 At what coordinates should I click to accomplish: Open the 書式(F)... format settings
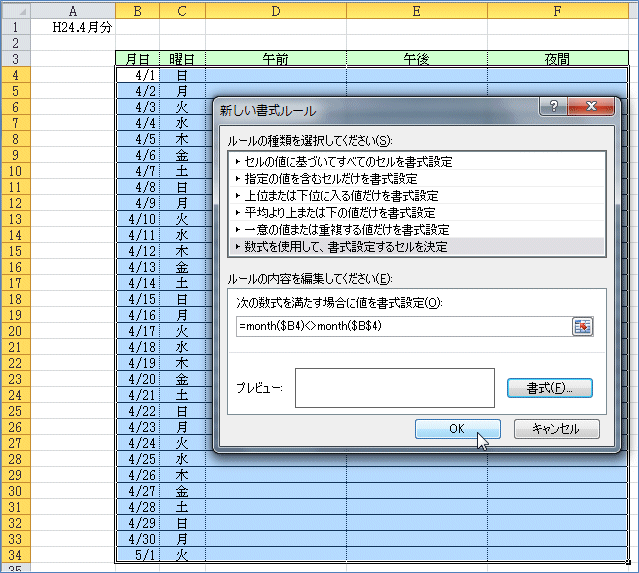[x=549, y=388]
